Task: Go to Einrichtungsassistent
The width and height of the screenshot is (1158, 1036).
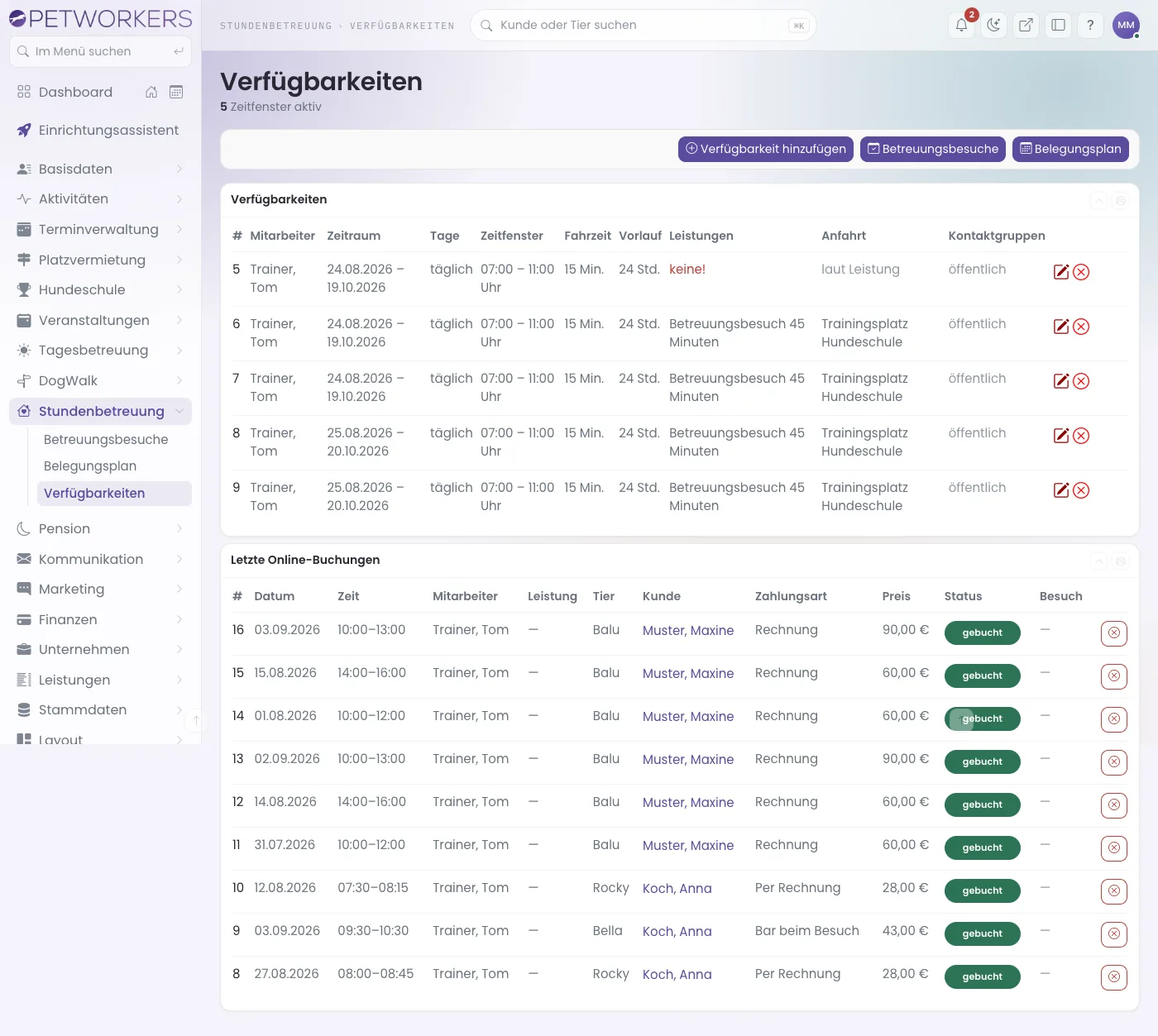Action: coord(100,130)
